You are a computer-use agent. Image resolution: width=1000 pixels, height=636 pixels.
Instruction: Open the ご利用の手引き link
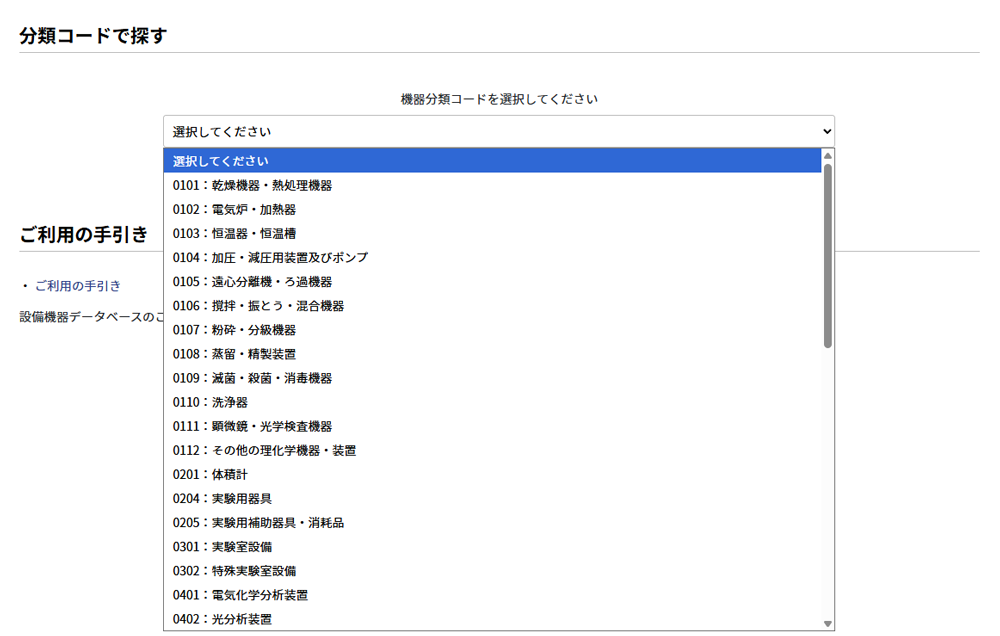tap(77, 286)
